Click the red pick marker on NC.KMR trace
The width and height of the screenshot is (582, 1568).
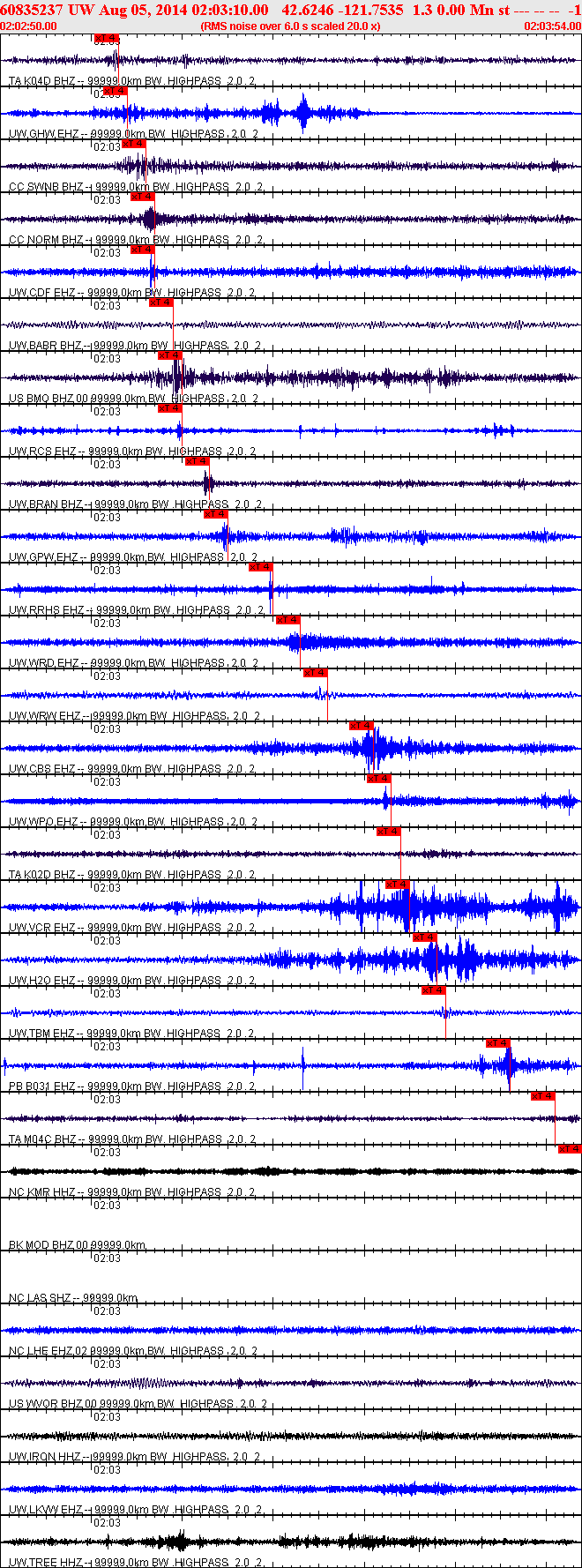tap(570, 1149)
